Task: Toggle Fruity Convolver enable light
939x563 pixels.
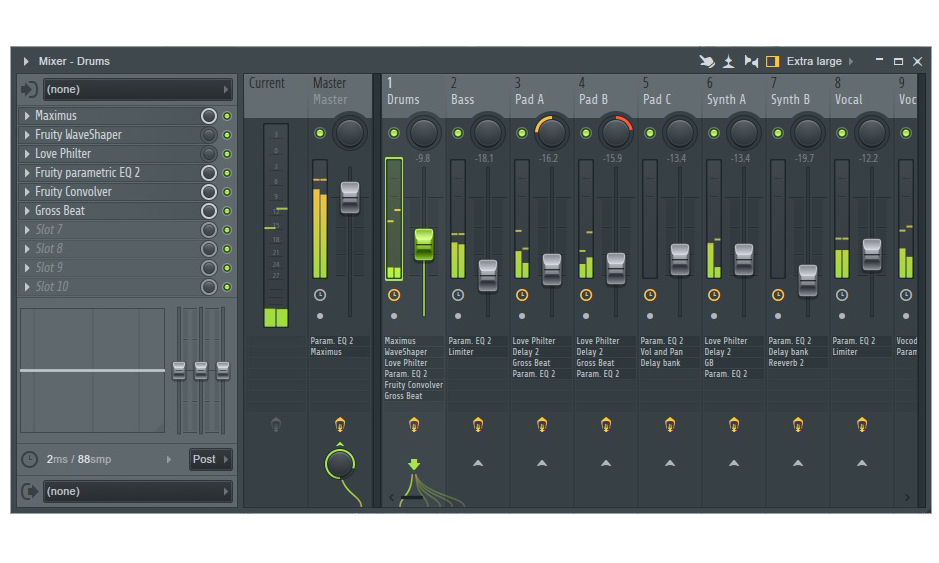Action: click(x=227, y=192)
